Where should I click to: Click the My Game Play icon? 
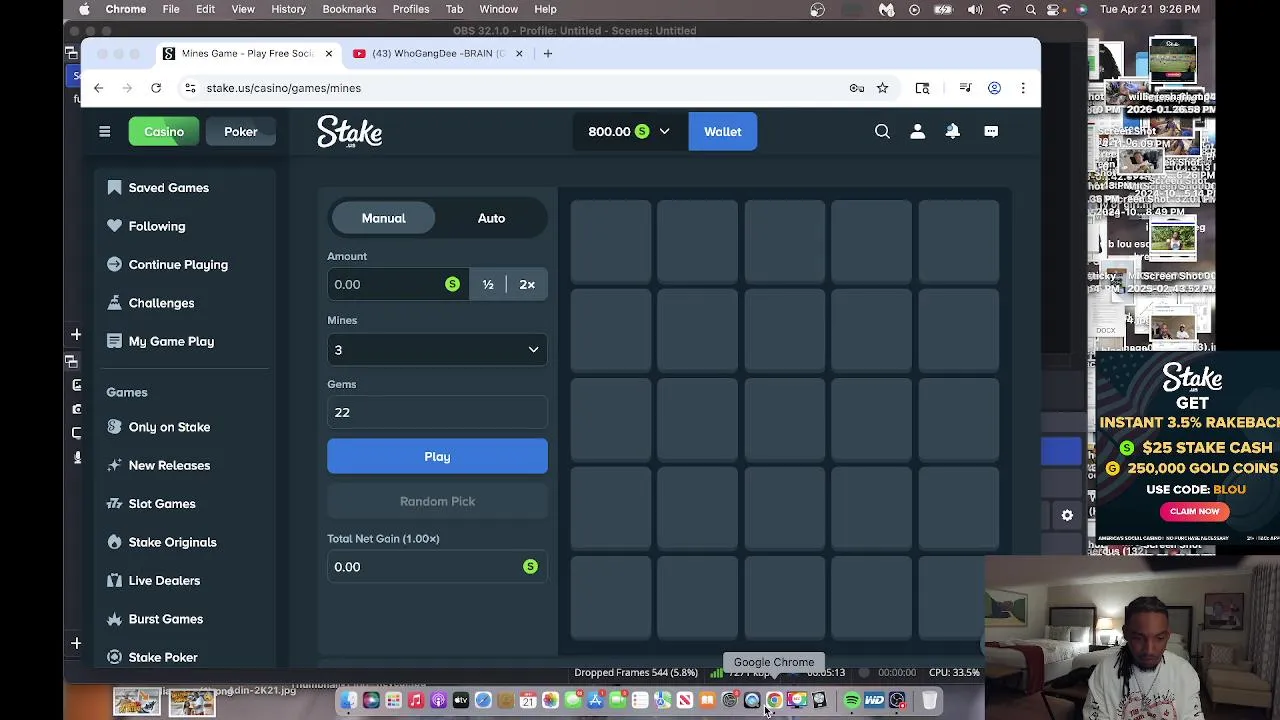[114, 341]
